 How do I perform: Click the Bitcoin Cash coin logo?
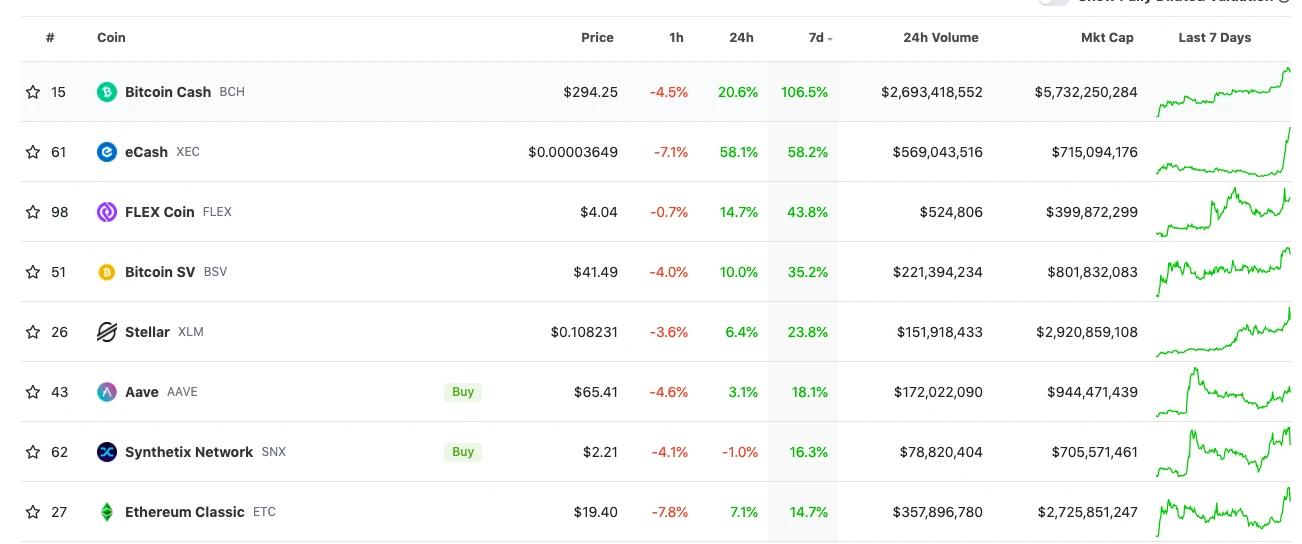click(x=107, y=92)
